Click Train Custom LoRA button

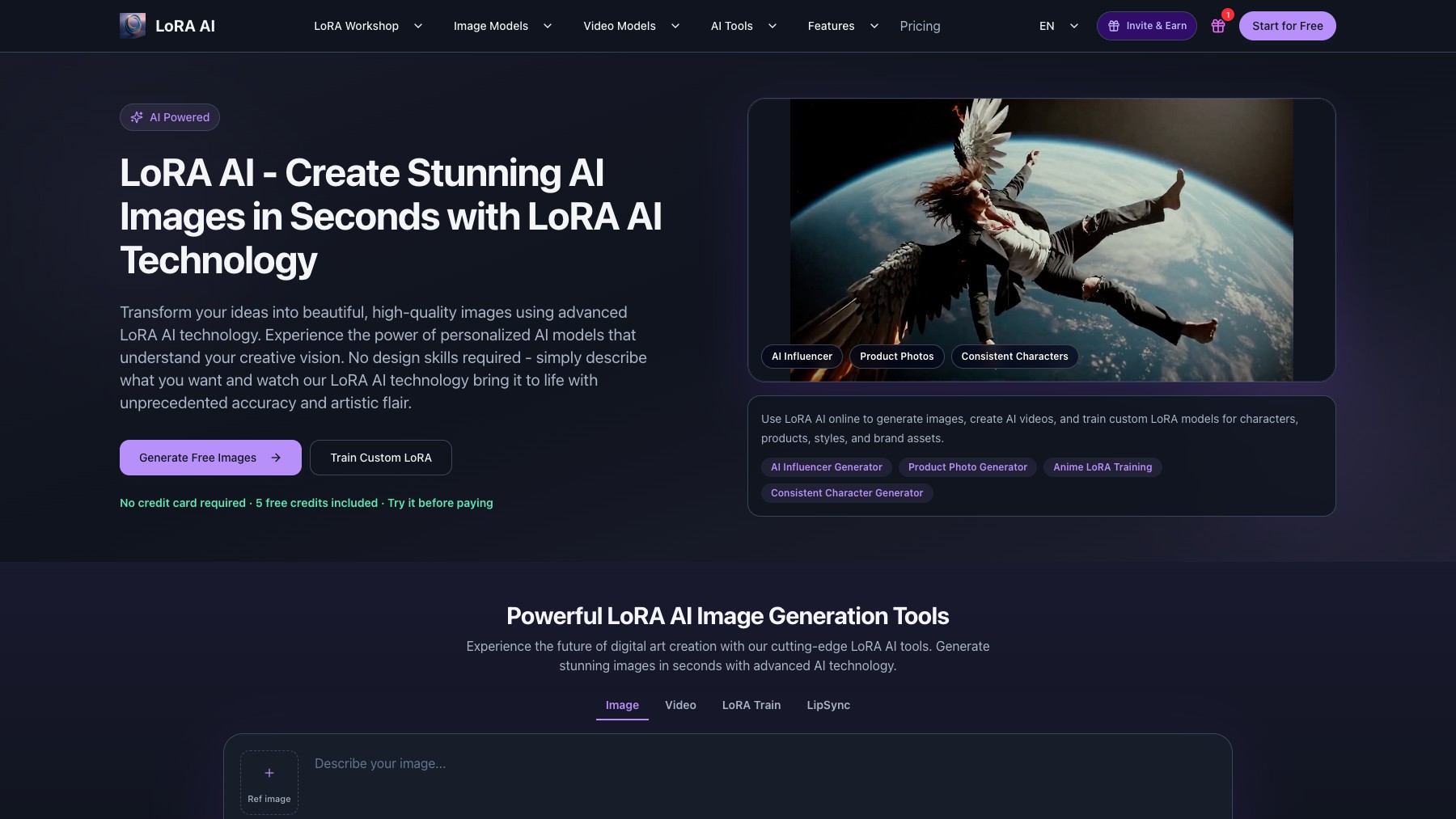pyautogui.click(x=381, y=458)
